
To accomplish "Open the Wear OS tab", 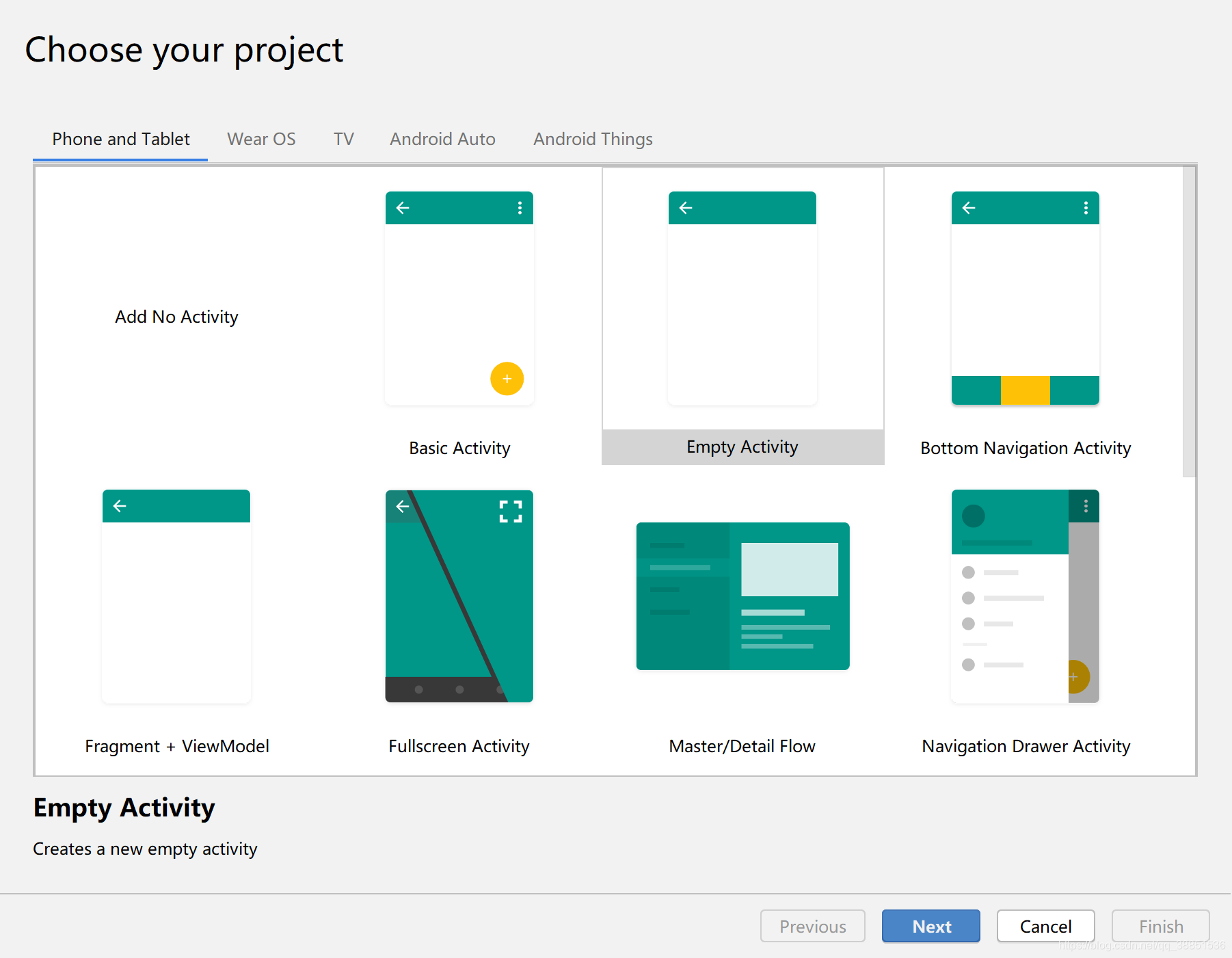I will click(x=261, y=139).
